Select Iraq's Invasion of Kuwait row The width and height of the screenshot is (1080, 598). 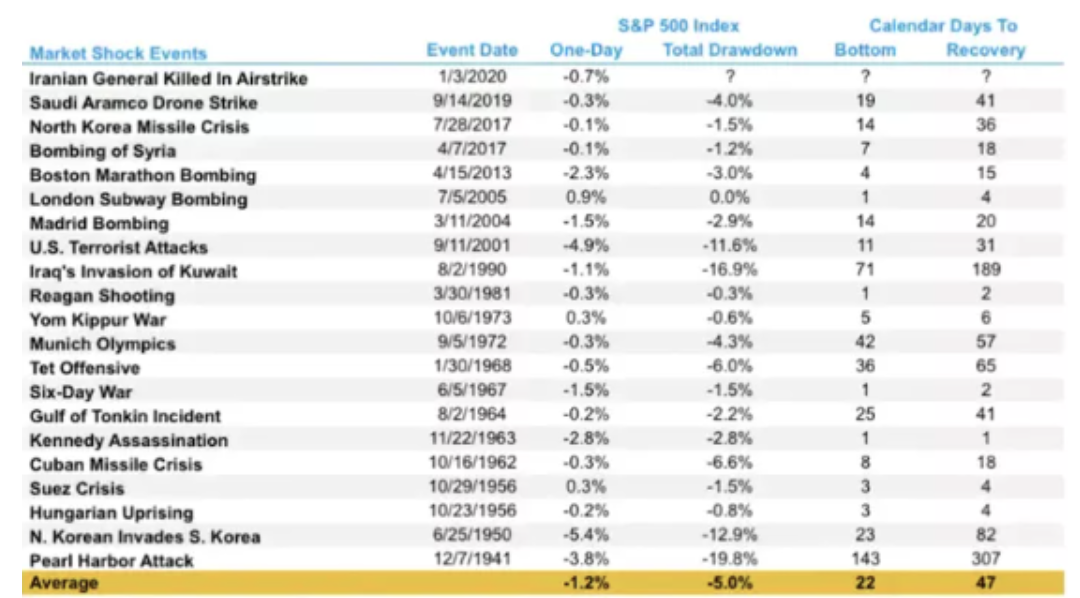tap(133, 271)
